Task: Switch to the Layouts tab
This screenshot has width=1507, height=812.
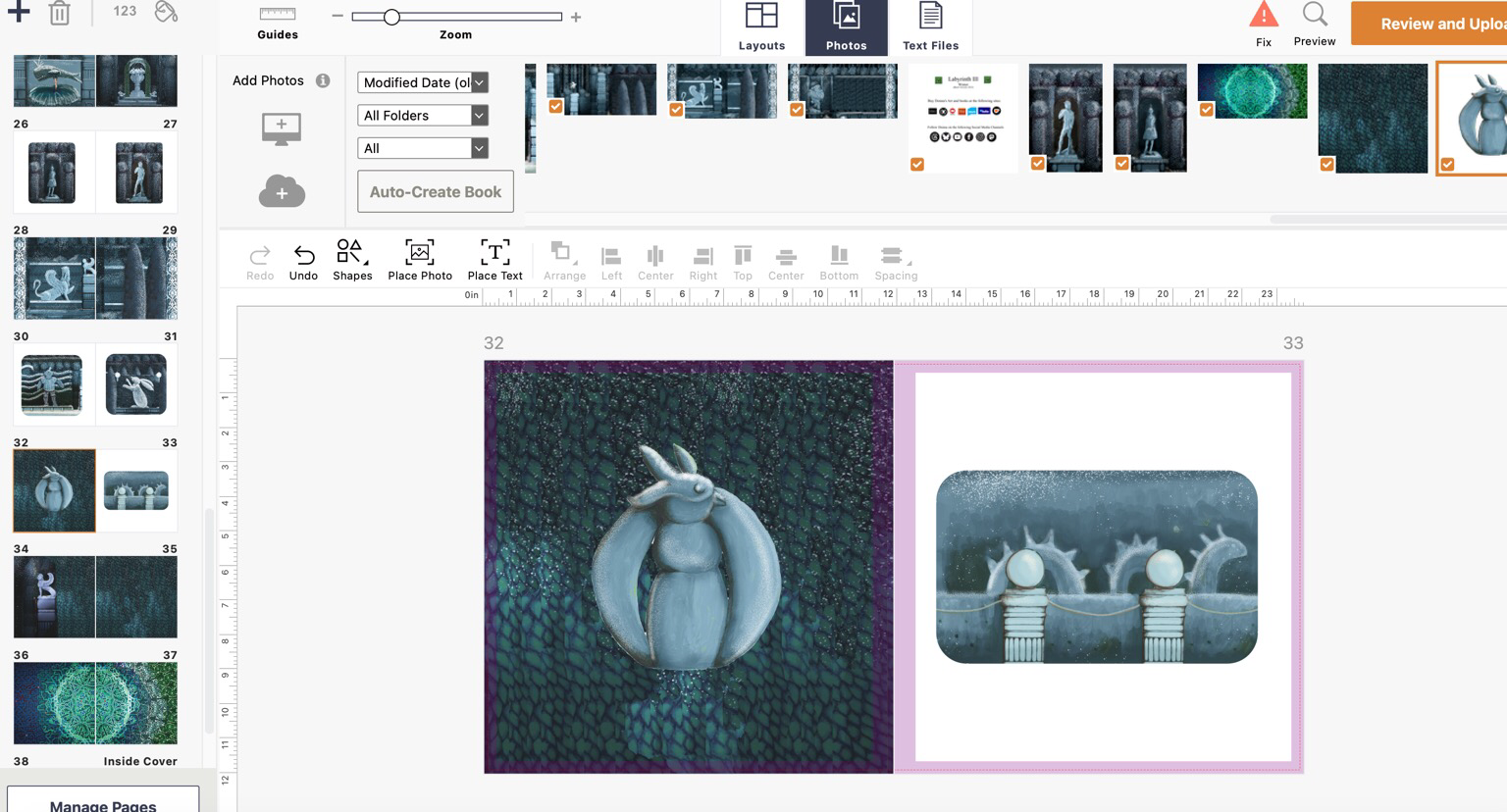Action: click(761, 27)
